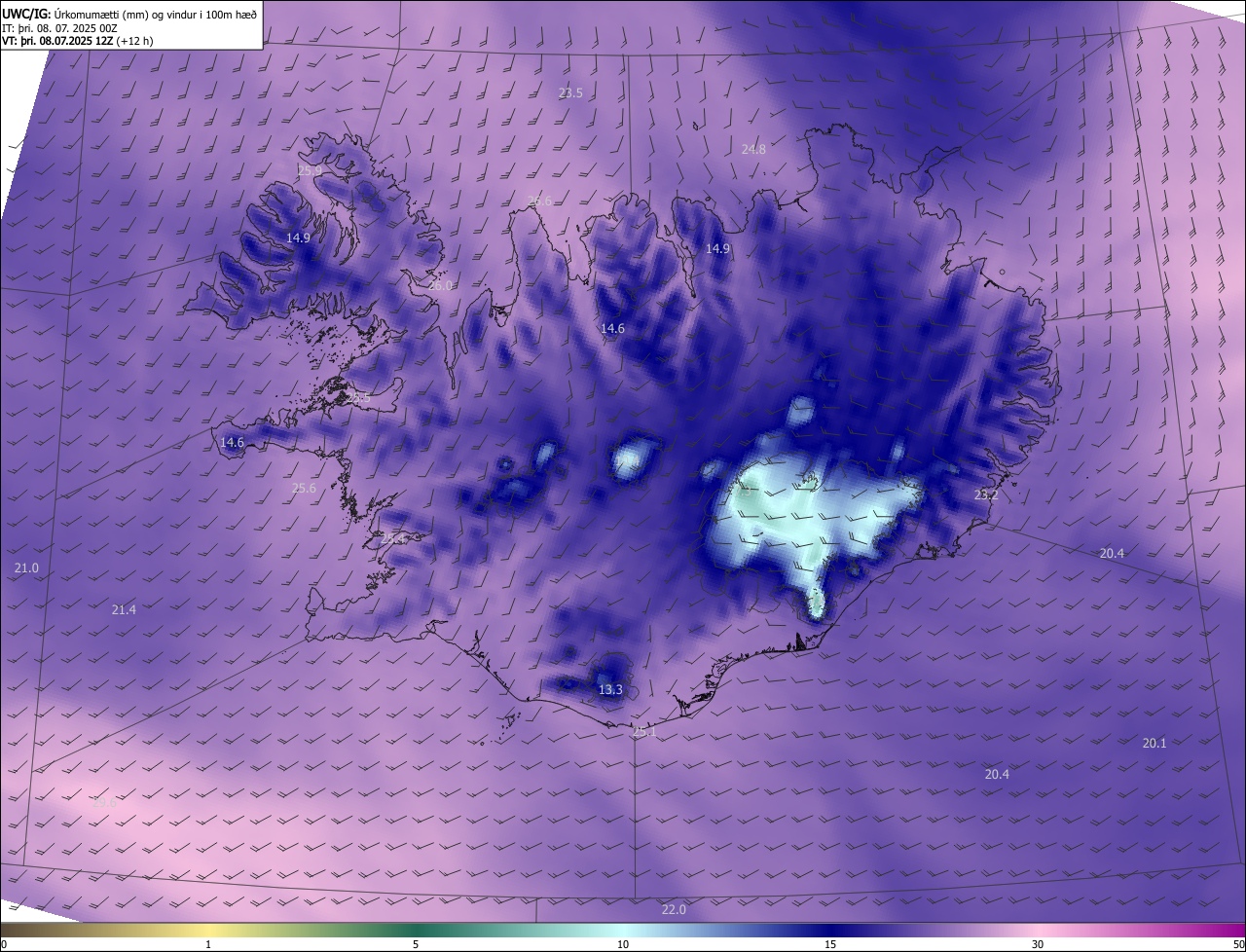Click the 23.2 value label on the map
Image resolution: width=1246 pixels, height=952 pixels.
986,495
